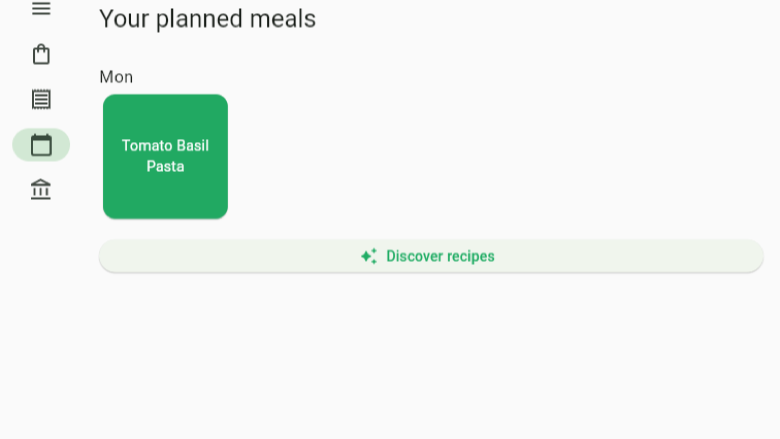Viewport: 780px width, 439px height.
Task: Click the word Pasta on the green card
Action: click(165, 166)
